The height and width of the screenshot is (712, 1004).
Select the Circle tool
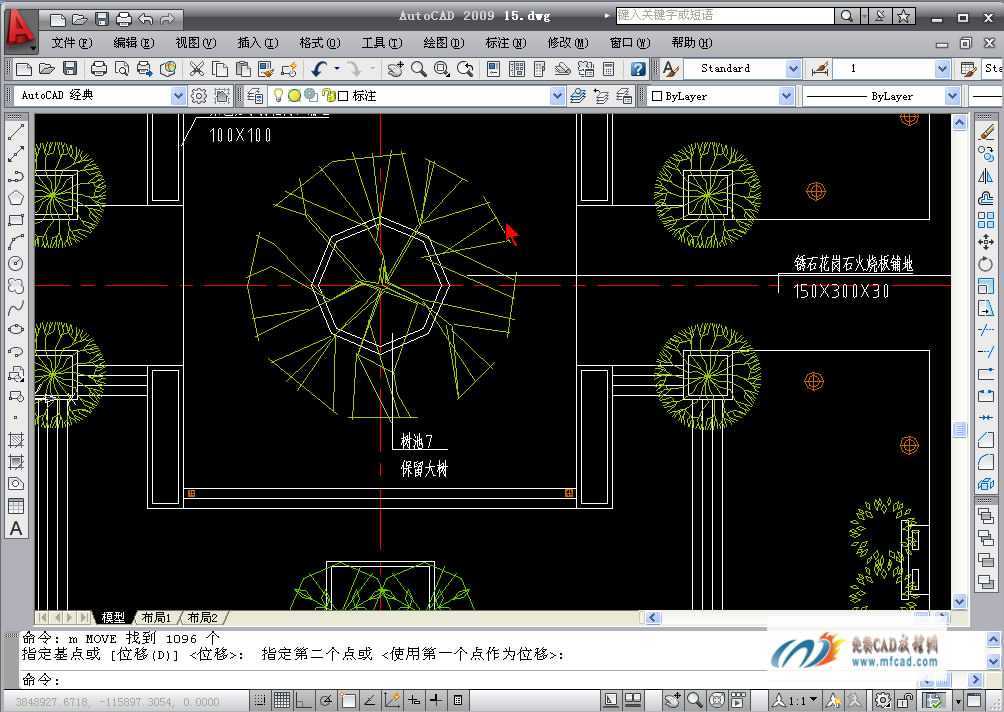[16, 264]
